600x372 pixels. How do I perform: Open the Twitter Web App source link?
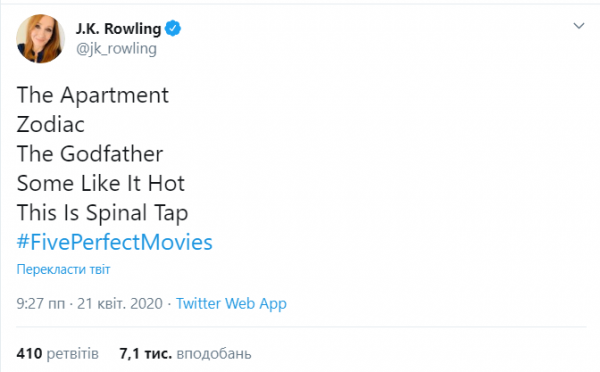[x=231, y=303]
